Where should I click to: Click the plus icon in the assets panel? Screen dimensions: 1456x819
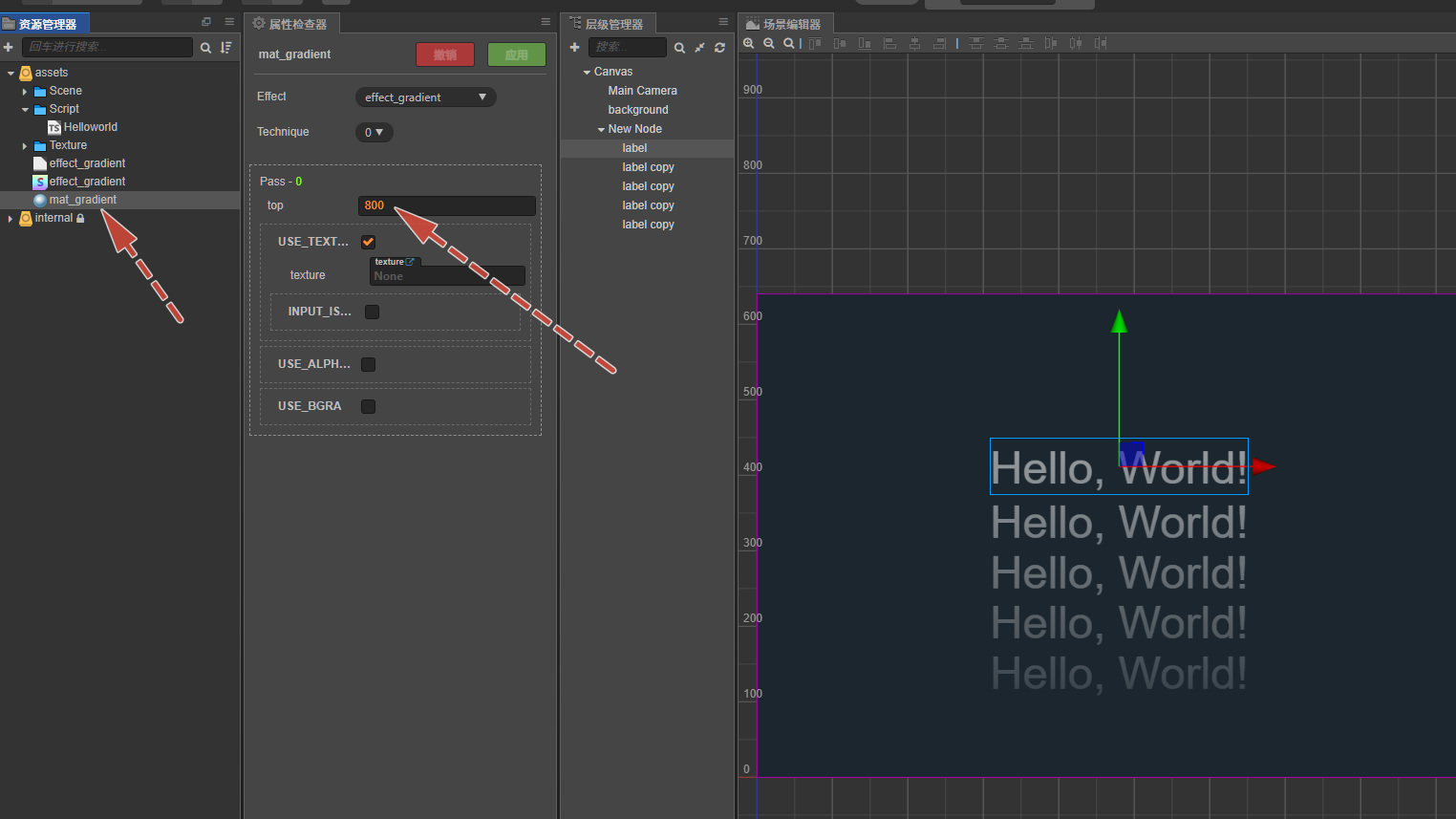point(9,47)
